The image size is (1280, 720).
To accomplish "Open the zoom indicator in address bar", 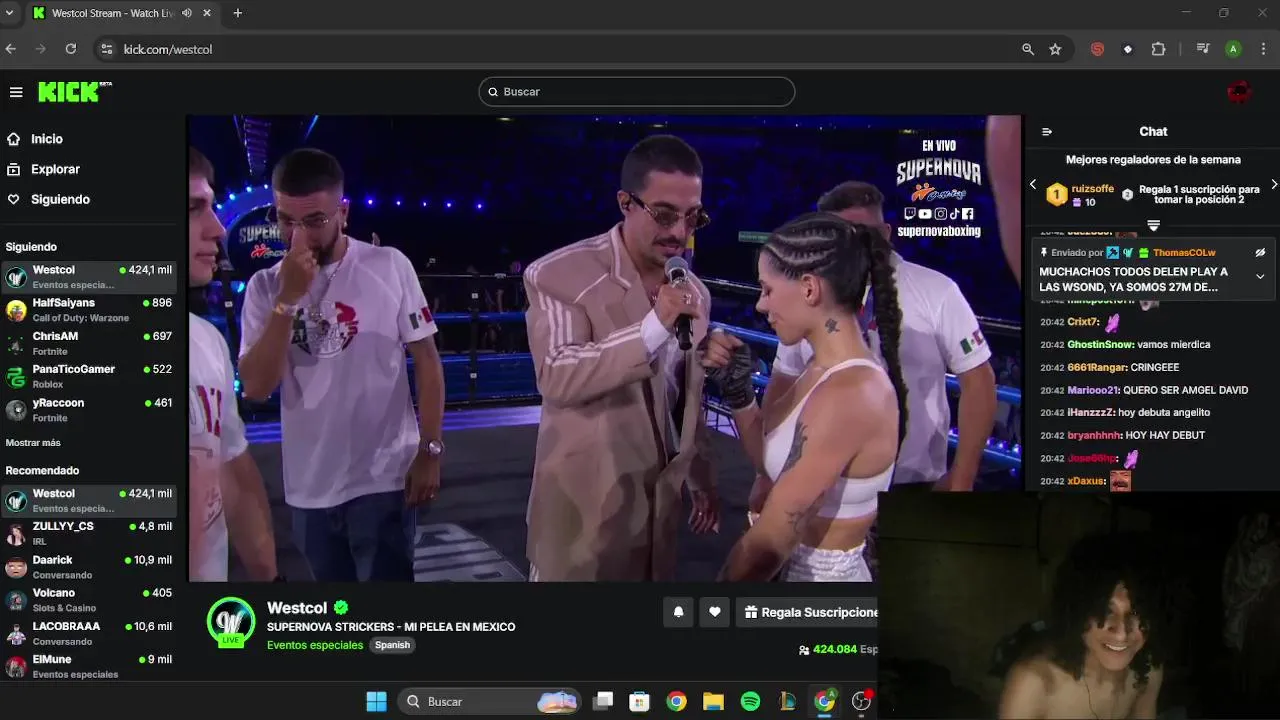I will [1027, 49].
